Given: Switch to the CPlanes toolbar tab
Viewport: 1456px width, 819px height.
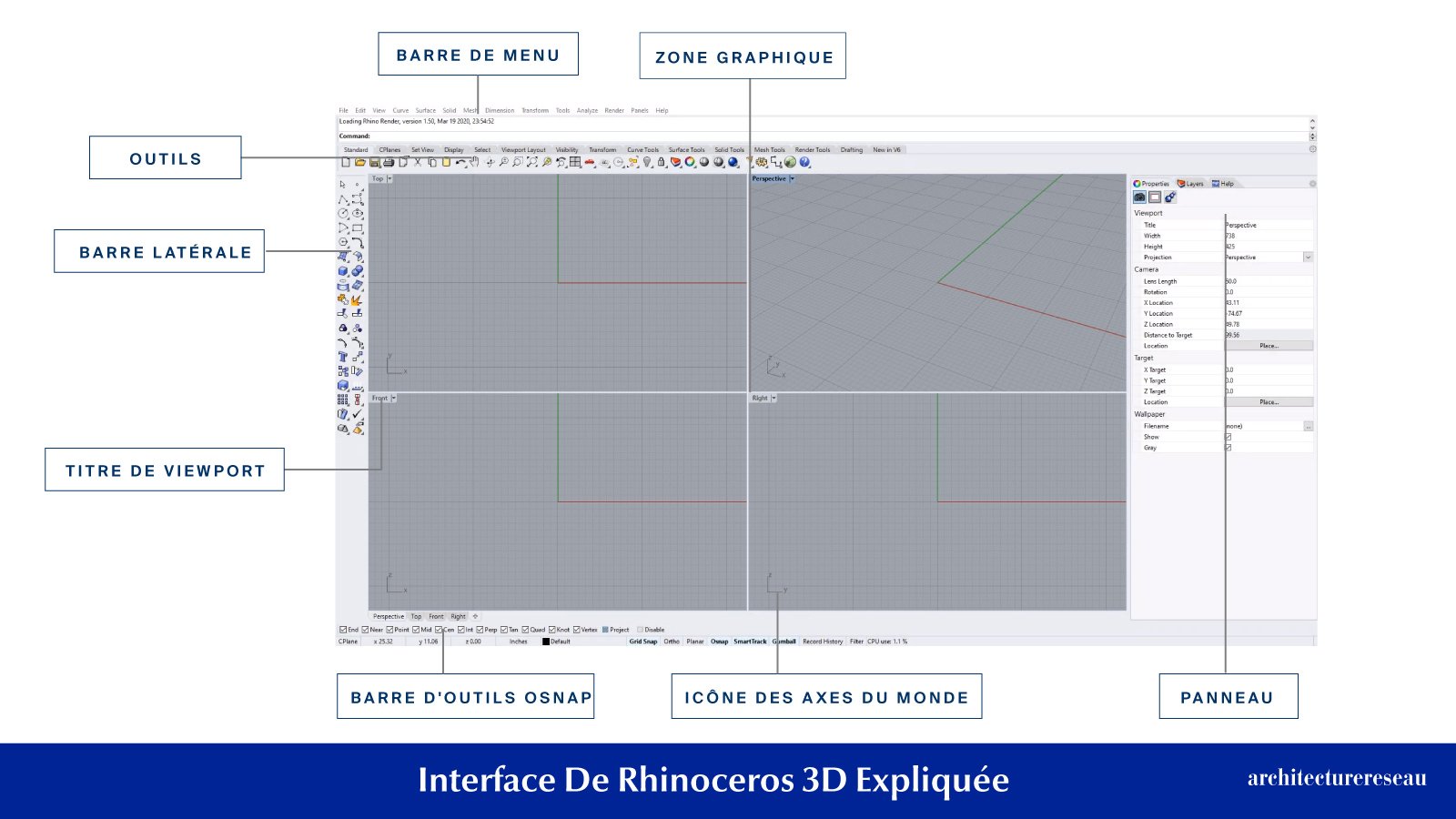Looking at the screenshot, I should (389, 150).
